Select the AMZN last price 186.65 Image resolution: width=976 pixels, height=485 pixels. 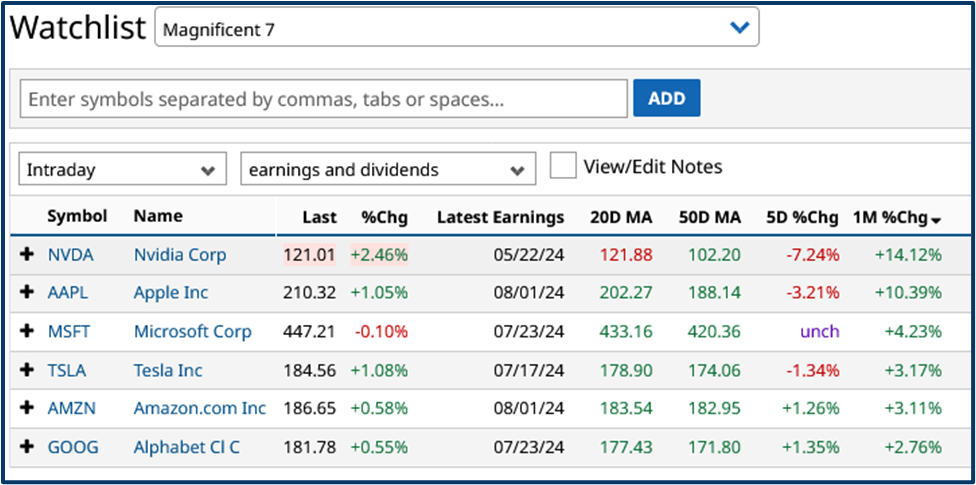(x=310, y=408)
